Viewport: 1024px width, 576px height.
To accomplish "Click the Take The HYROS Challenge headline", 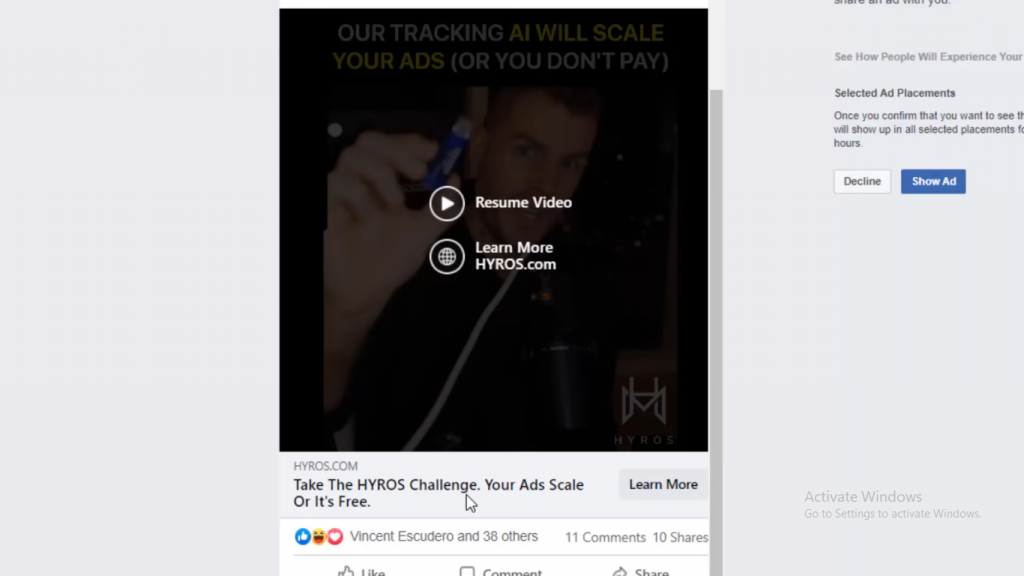I will 438,493.
